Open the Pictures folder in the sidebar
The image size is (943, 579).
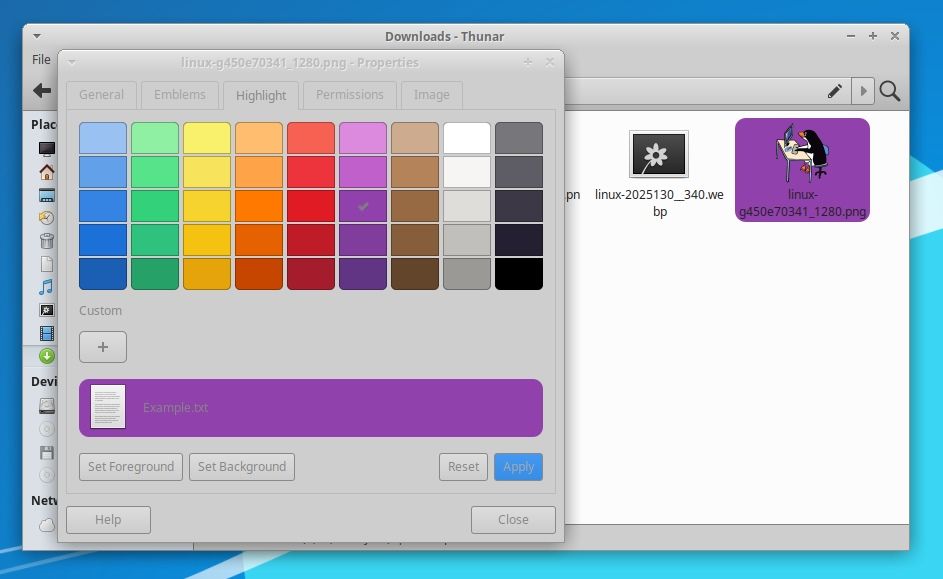point(46,309)
